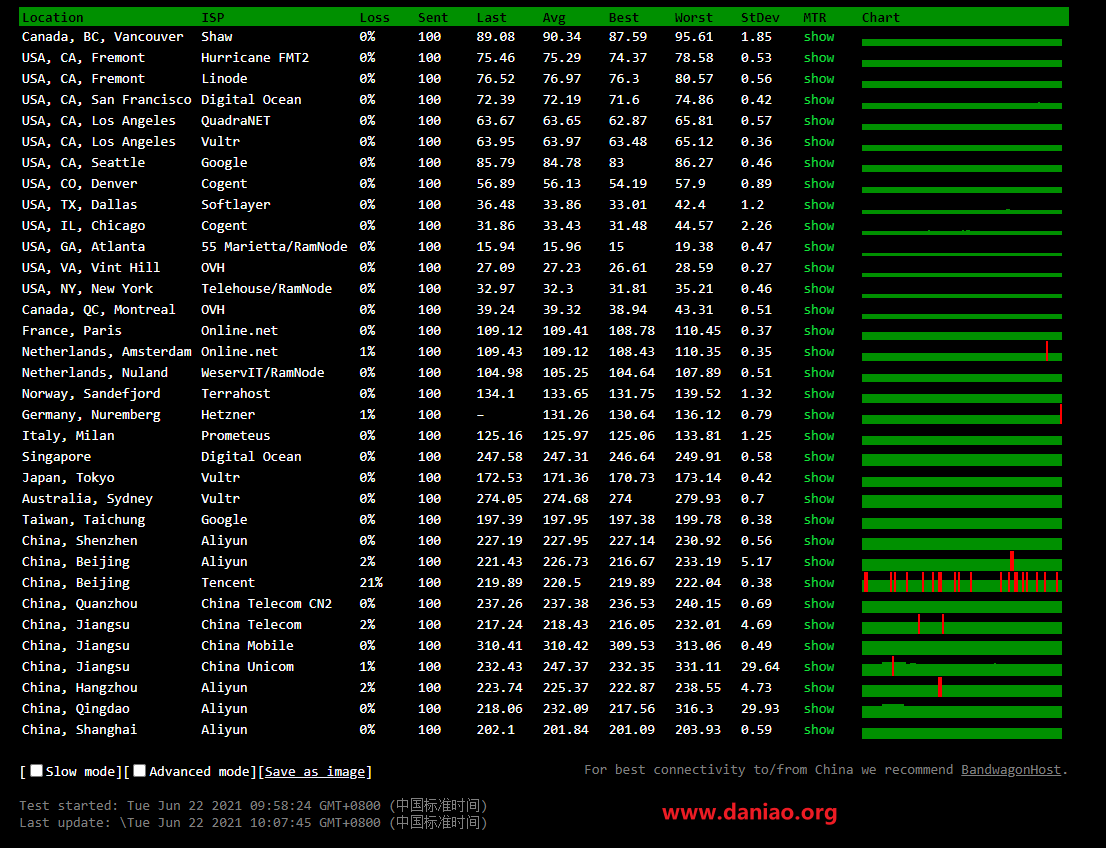
Task: Click the Test started timestamp line
Action: [253, 805]
